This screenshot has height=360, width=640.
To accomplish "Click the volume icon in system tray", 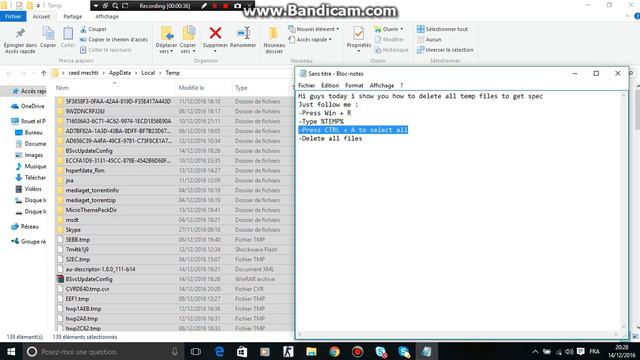I will pos(569,351).
